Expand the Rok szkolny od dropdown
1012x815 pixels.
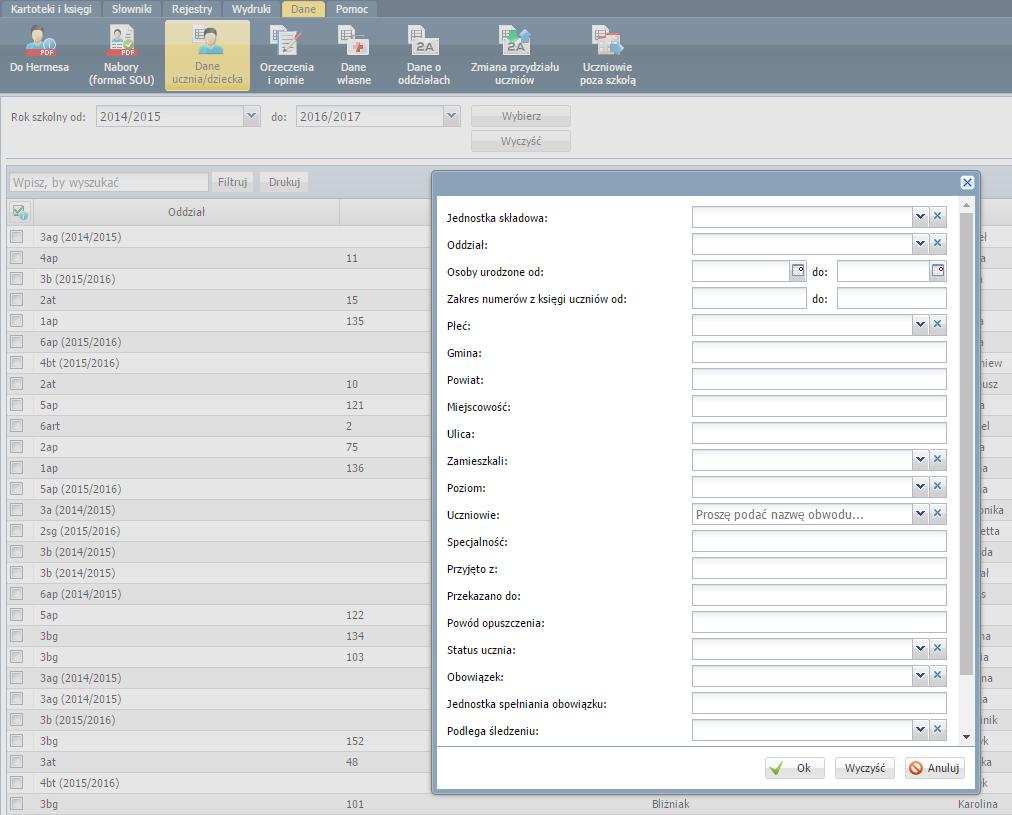click(251, 116)
